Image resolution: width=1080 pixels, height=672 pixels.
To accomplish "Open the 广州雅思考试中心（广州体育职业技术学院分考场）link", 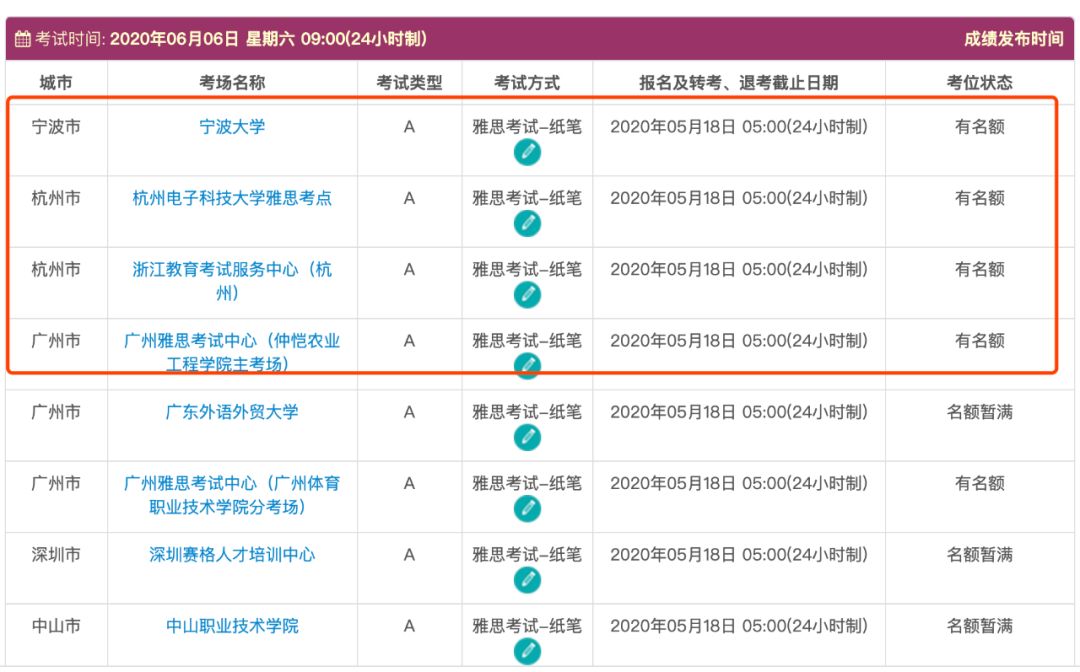I will click(232, 495).
